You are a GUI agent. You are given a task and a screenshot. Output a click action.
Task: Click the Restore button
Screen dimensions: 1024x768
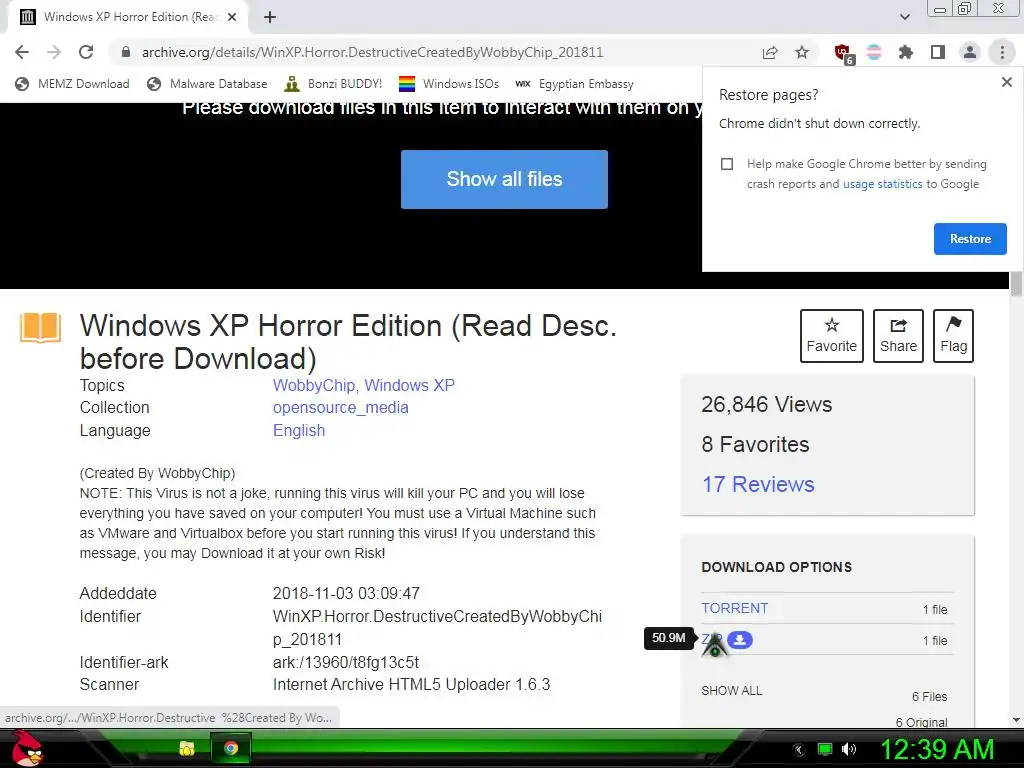[970, 239]
